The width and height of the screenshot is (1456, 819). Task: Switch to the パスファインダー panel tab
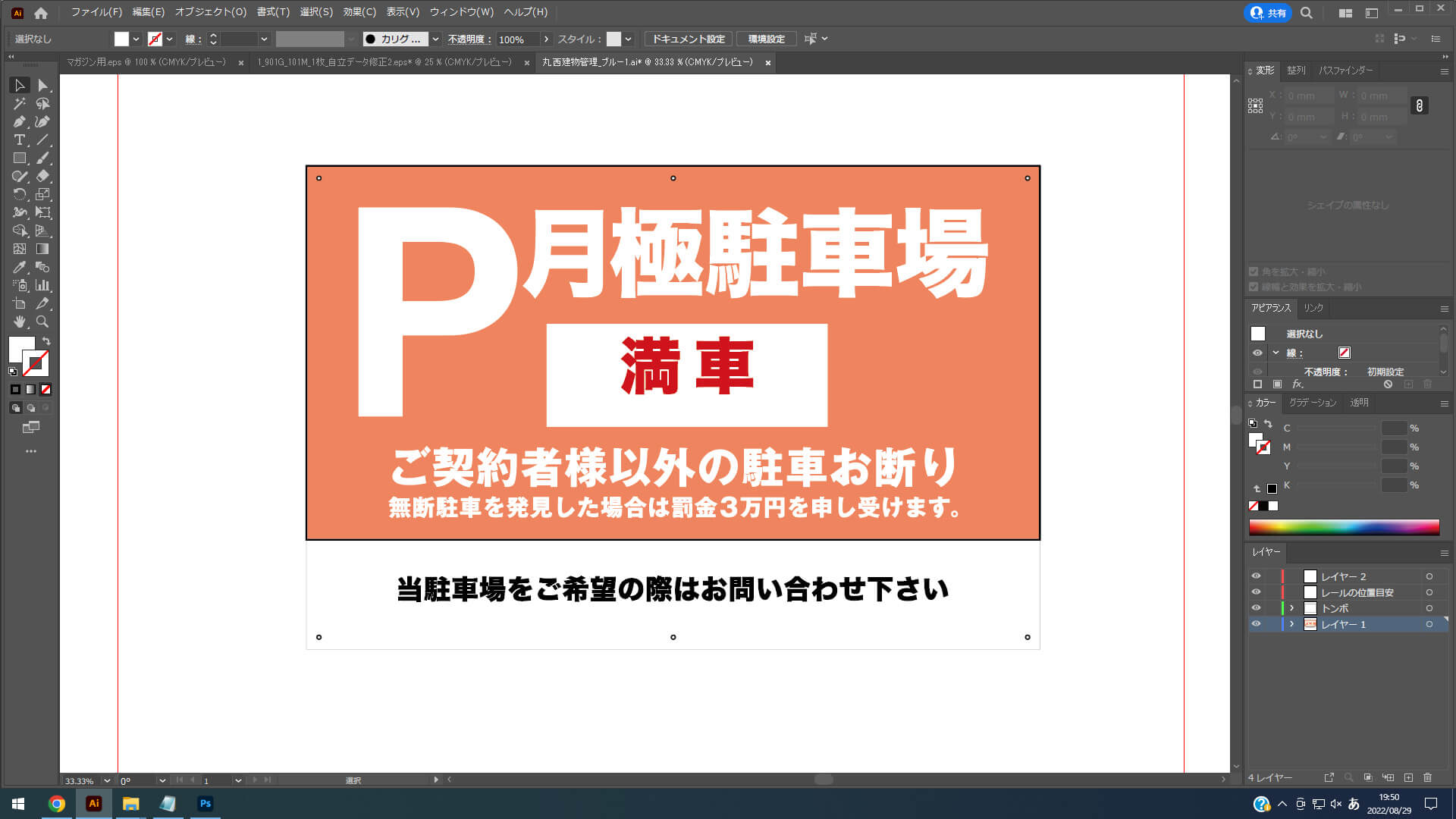[x=1346, y=71]
